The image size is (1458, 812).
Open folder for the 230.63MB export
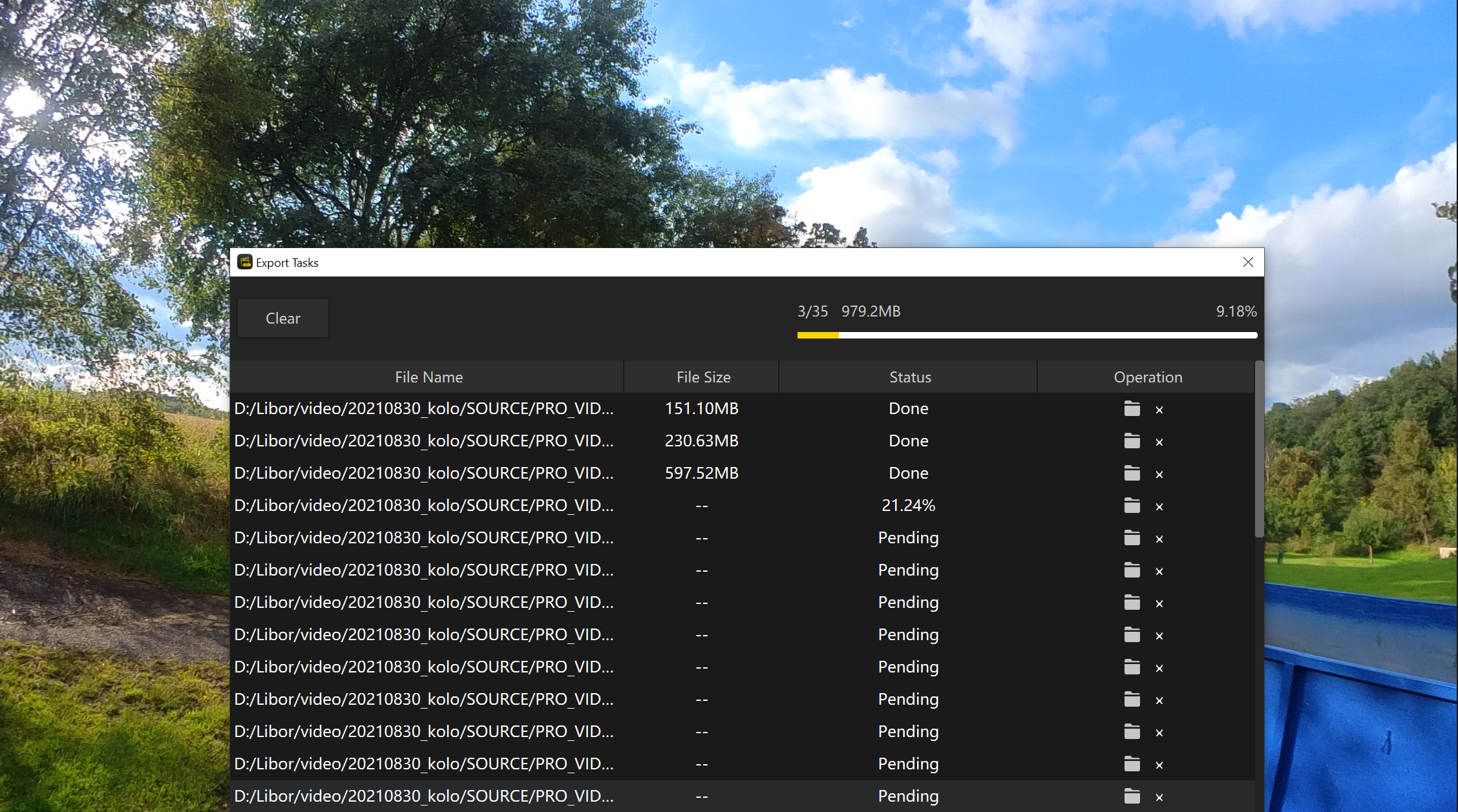pyautogui.click(x=1132, y=441)
